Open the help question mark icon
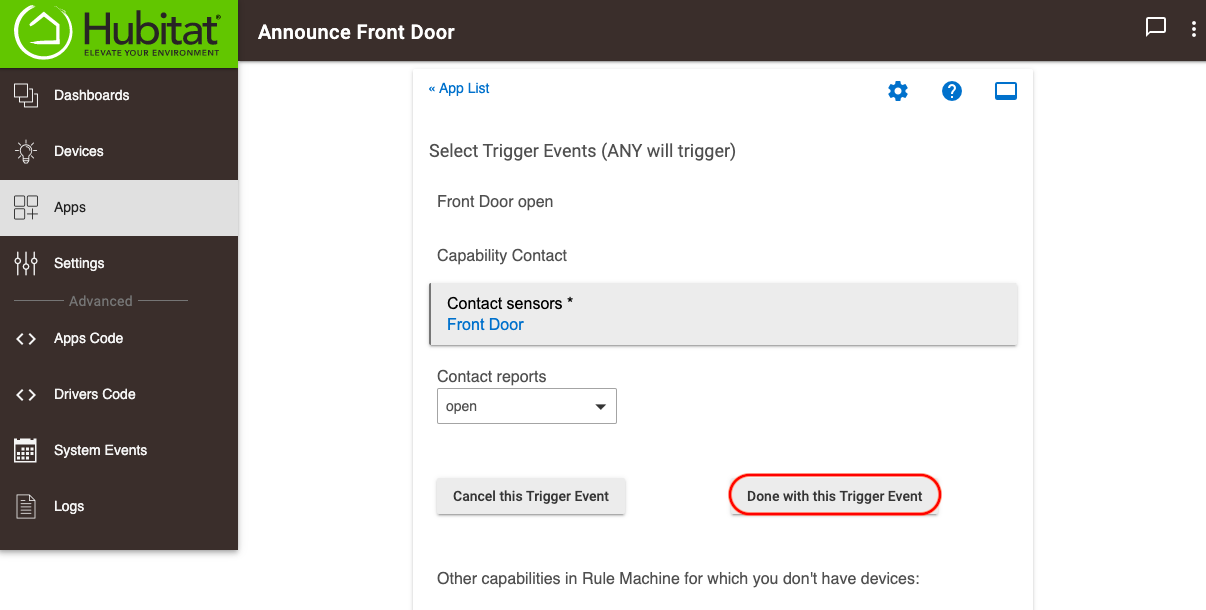 coord(952,92)
